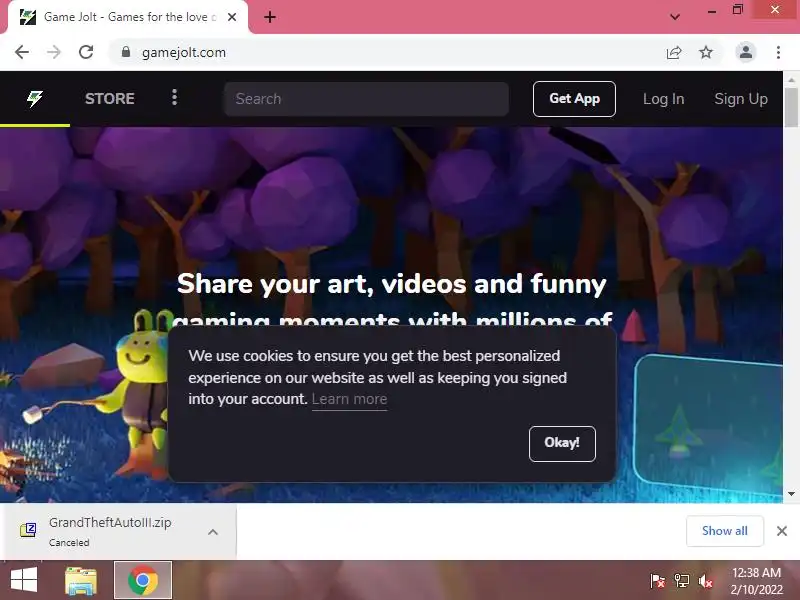800x600 pixels.
Task: Open File Explorer from the taskbar
Action: (81, 580)
